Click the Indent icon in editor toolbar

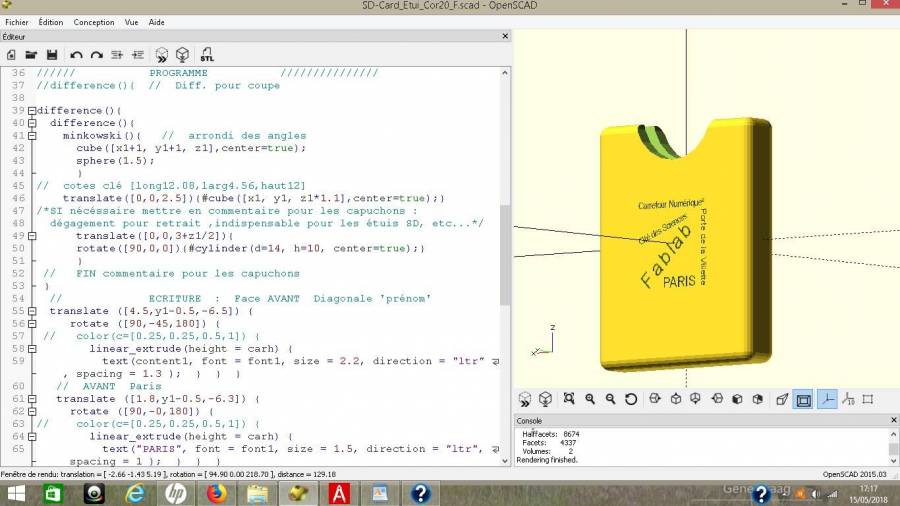138,55
